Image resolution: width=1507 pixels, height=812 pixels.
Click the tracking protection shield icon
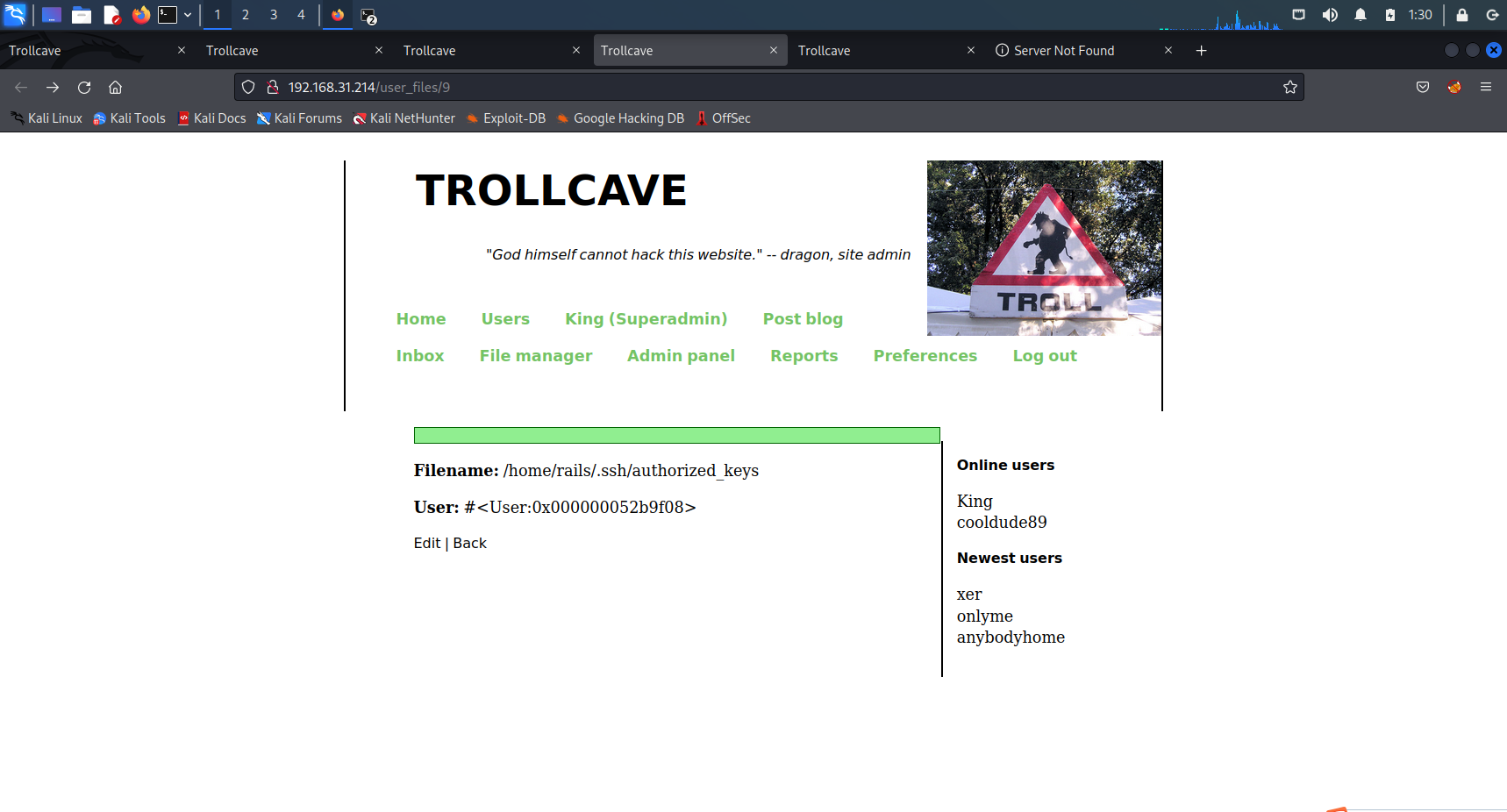[x=248, y=87]
